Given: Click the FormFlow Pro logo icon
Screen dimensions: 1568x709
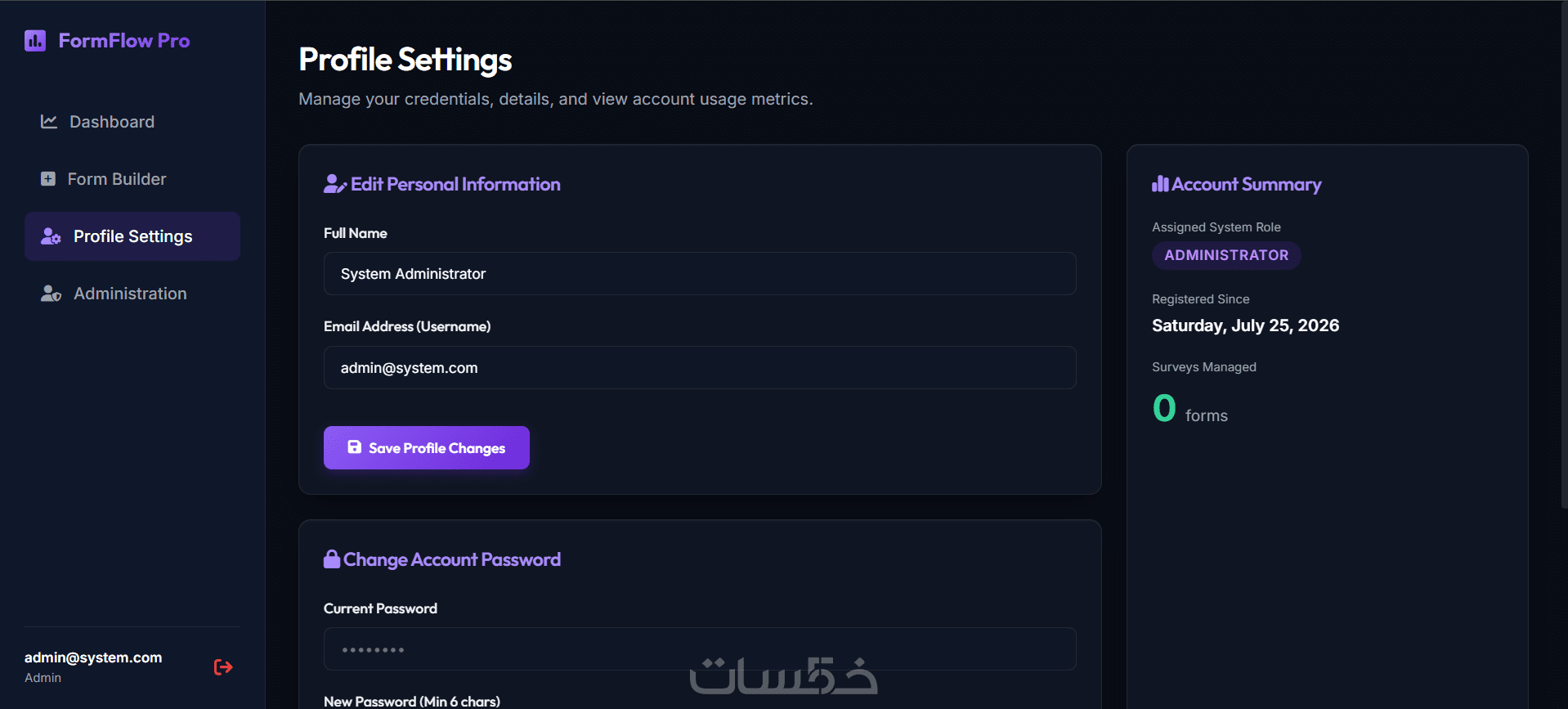Looking at the screenshot, I should pyautogui.click(x=35, y=41).
